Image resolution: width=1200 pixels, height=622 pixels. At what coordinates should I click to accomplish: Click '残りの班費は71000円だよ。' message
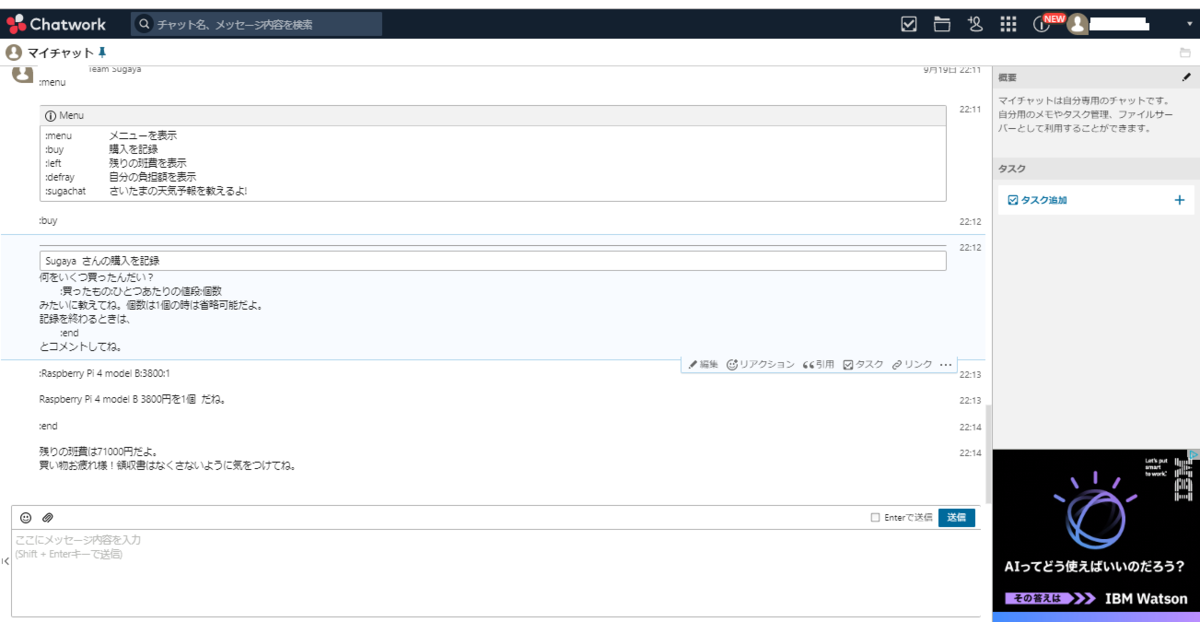98,451
